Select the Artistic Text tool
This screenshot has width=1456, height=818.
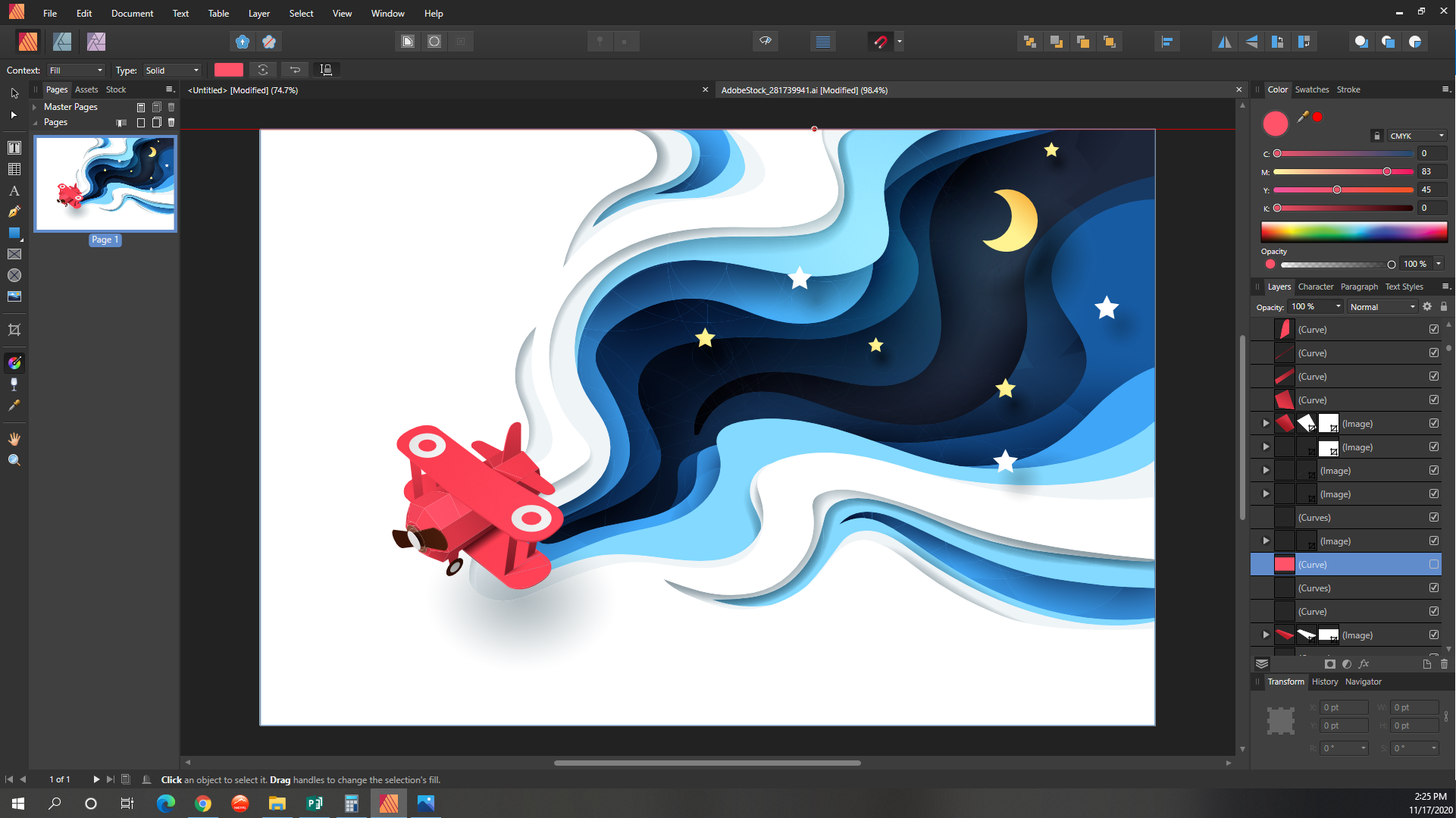click(14, 190)
